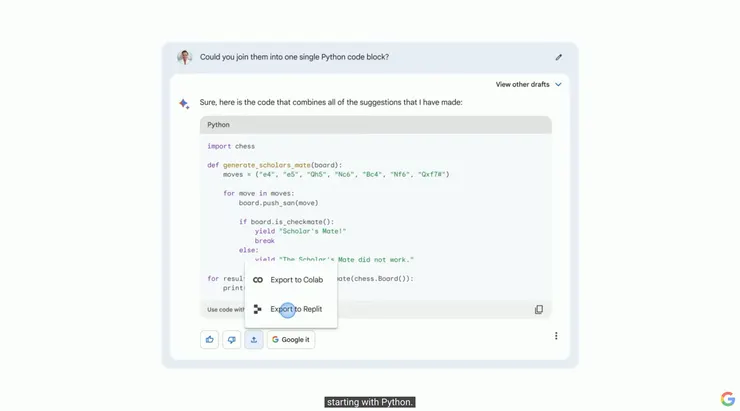
Task: Copy the code with clipboard icon
Action: [x=538, y=310]
